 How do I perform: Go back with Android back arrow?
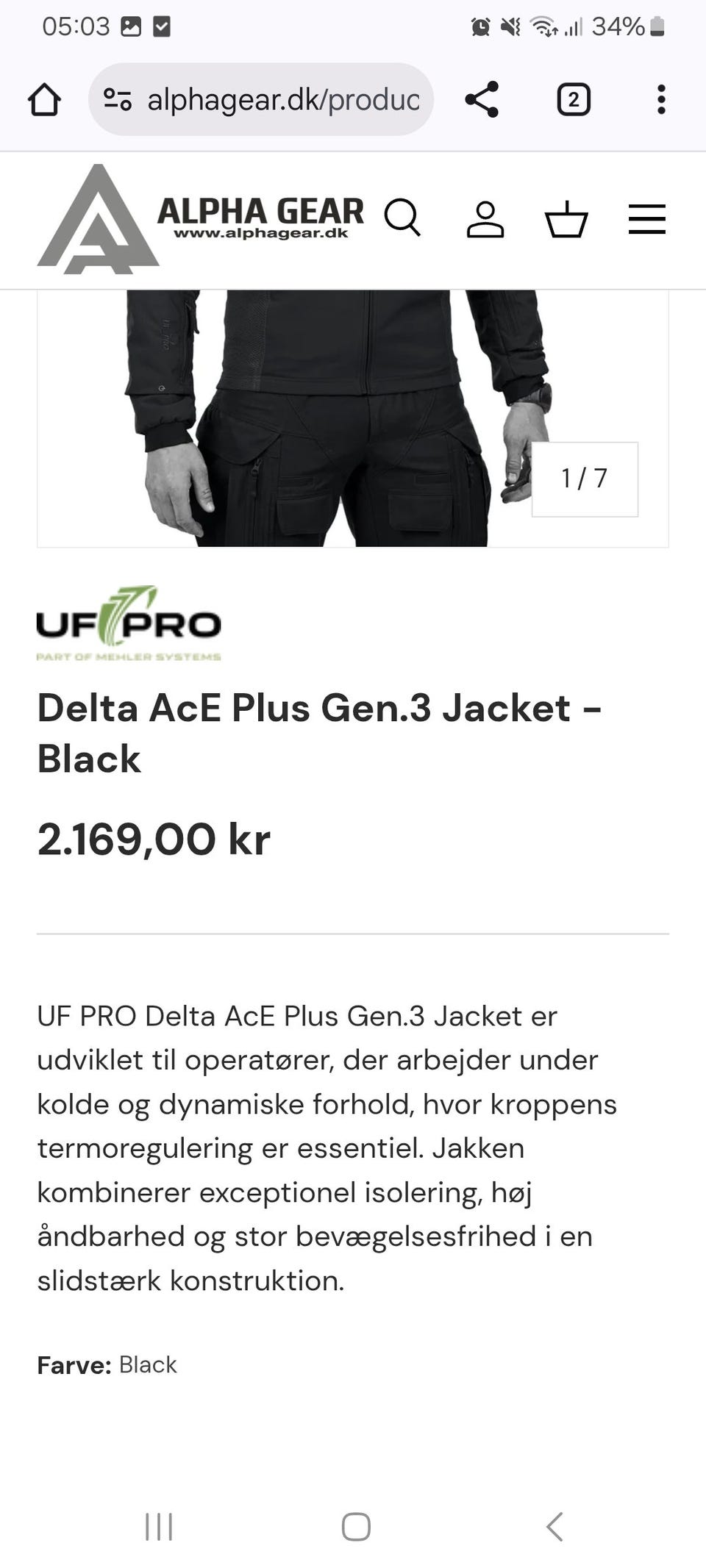555,1526
